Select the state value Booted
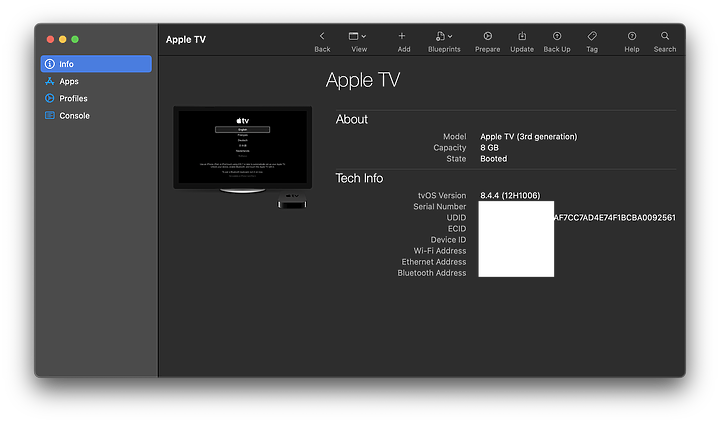Screen dimensions: 720x423 tap(494, 158)
